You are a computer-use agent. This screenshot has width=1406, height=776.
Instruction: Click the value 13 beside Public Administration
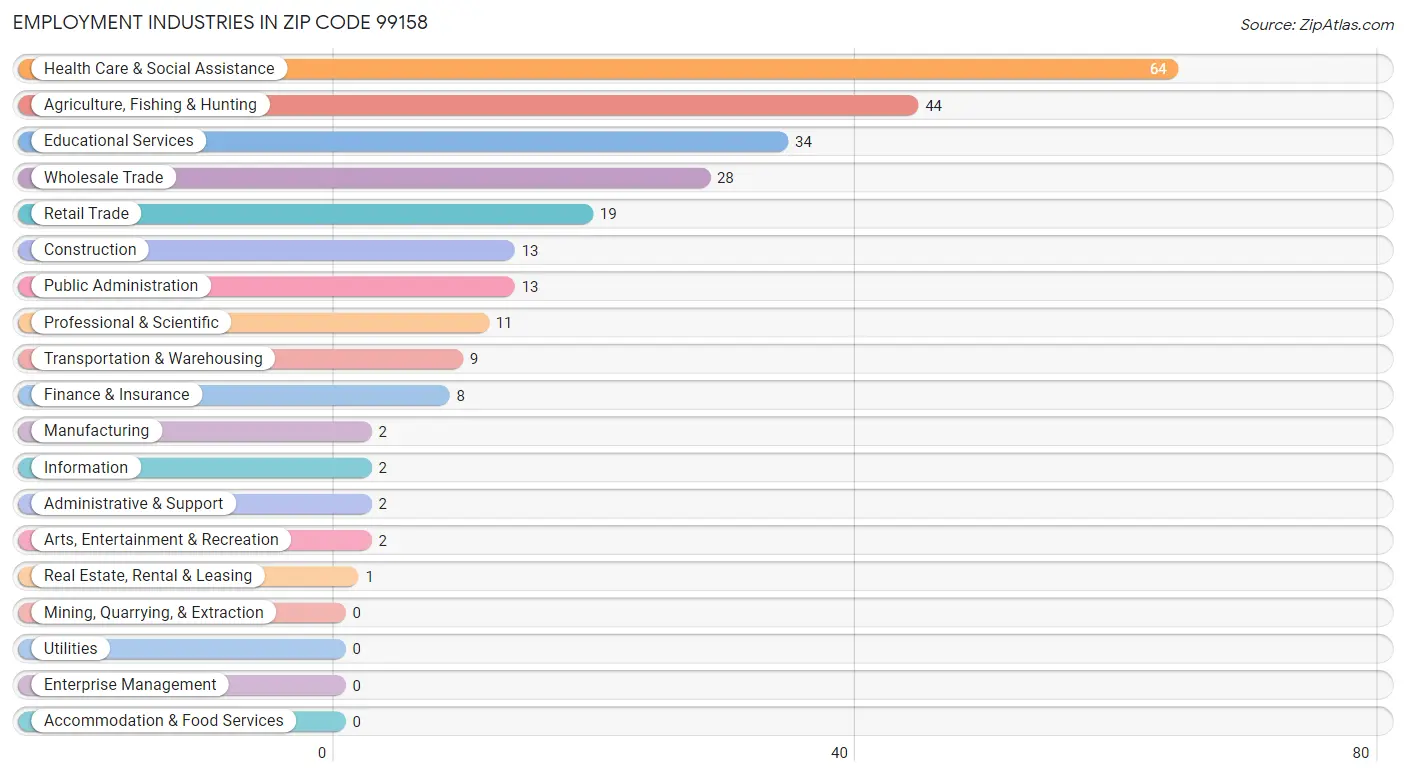click(529, 287)
